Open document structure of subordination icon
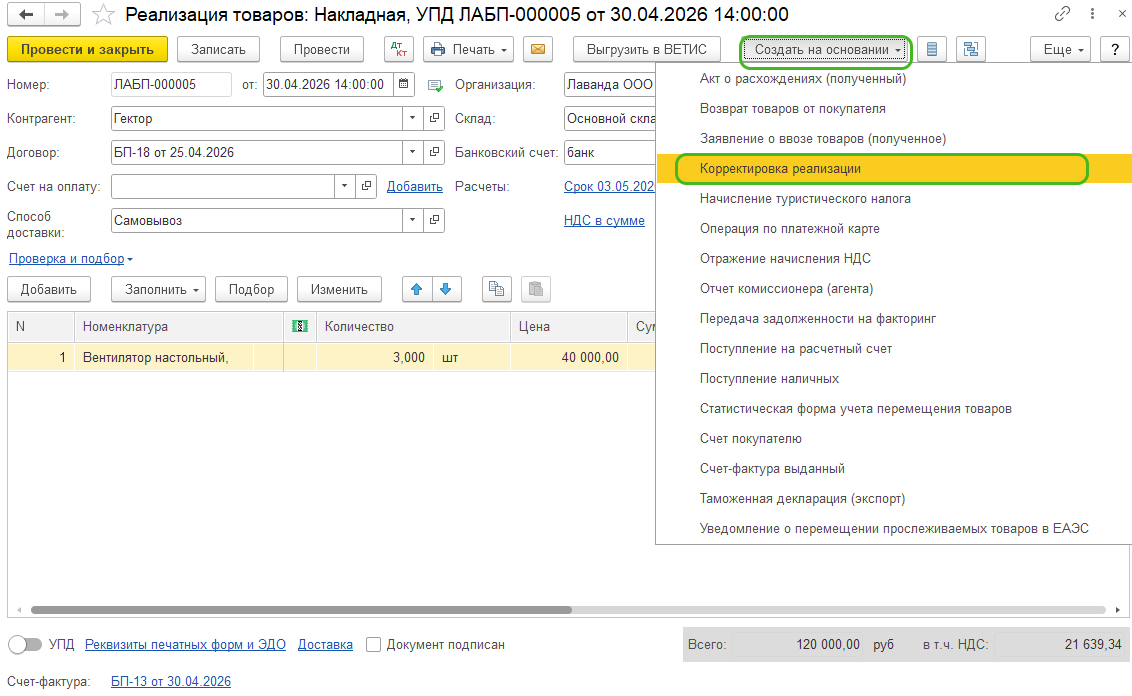The height and width of the screenshot is (696, 1132). pos(971,49)
